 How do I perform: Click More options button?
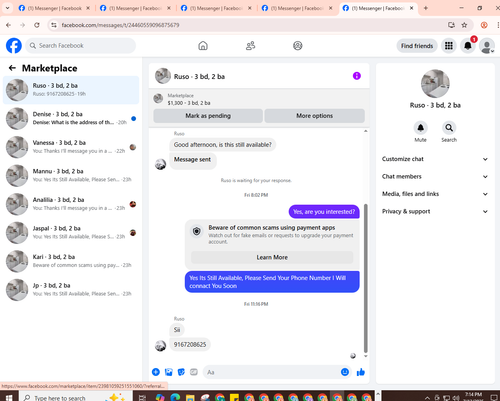point(314,116)
